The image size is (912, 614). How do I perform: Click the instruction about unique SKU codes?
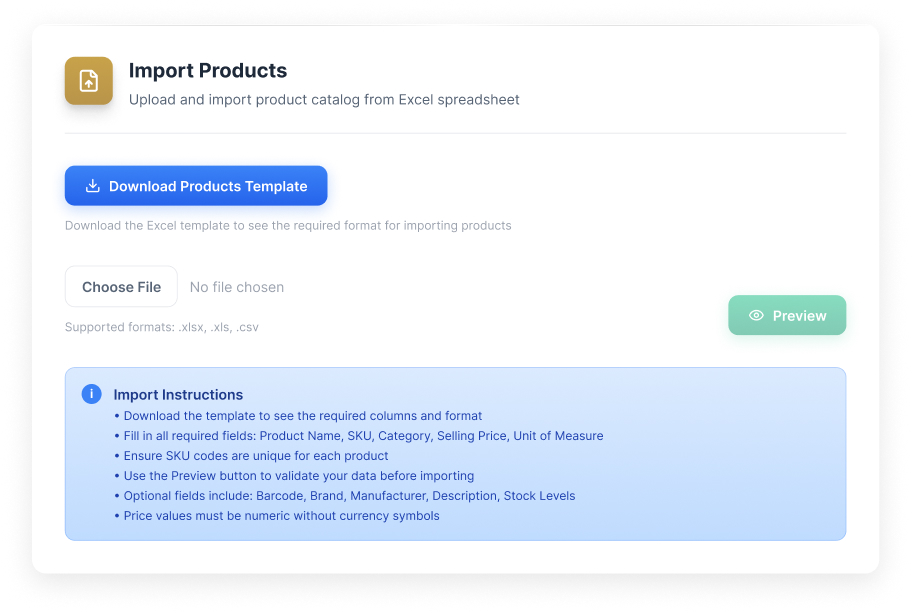(x=255, y=456)
